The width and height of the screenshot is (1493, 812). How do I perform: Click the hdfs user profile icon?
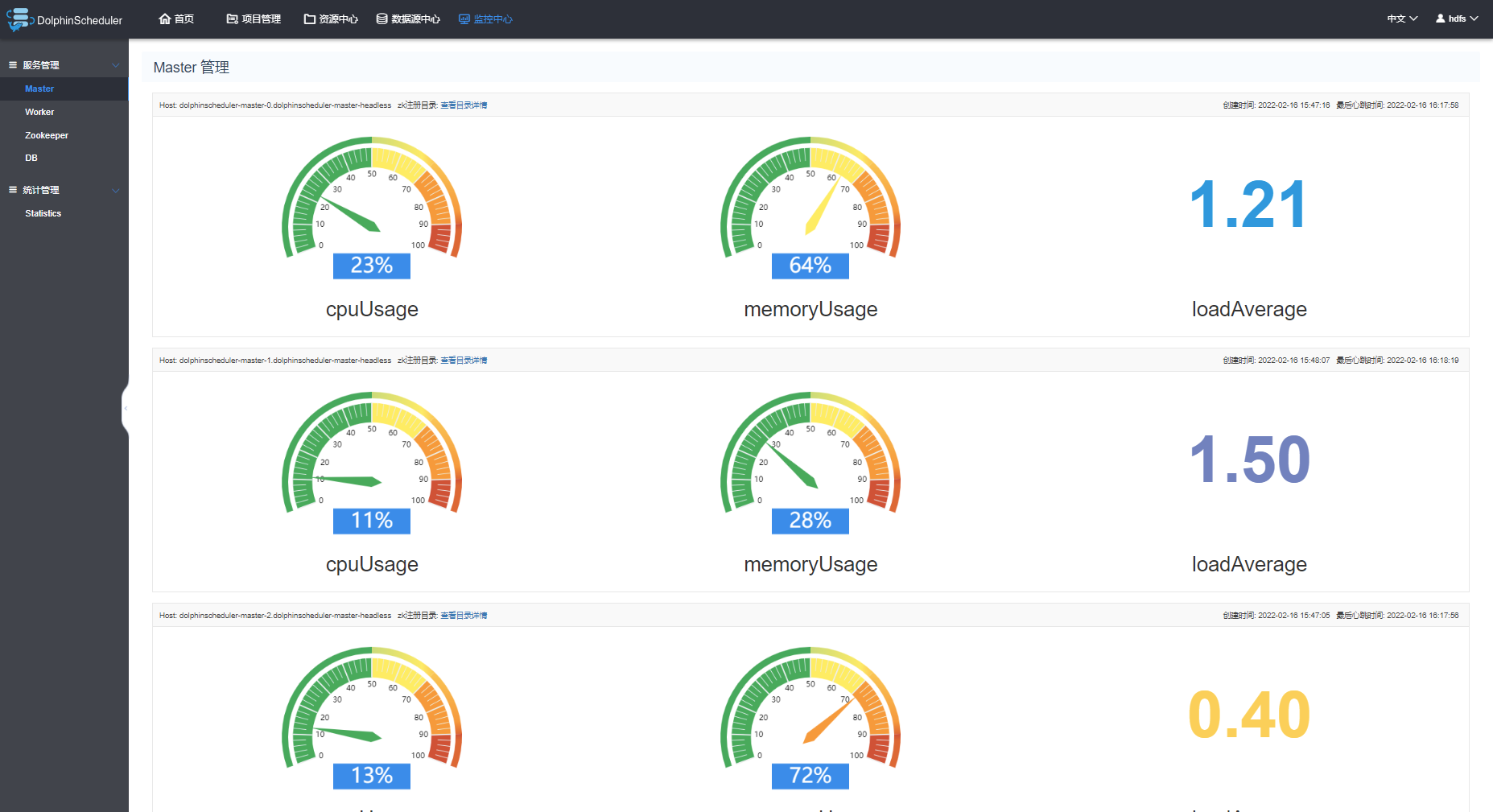[1441, 19]
